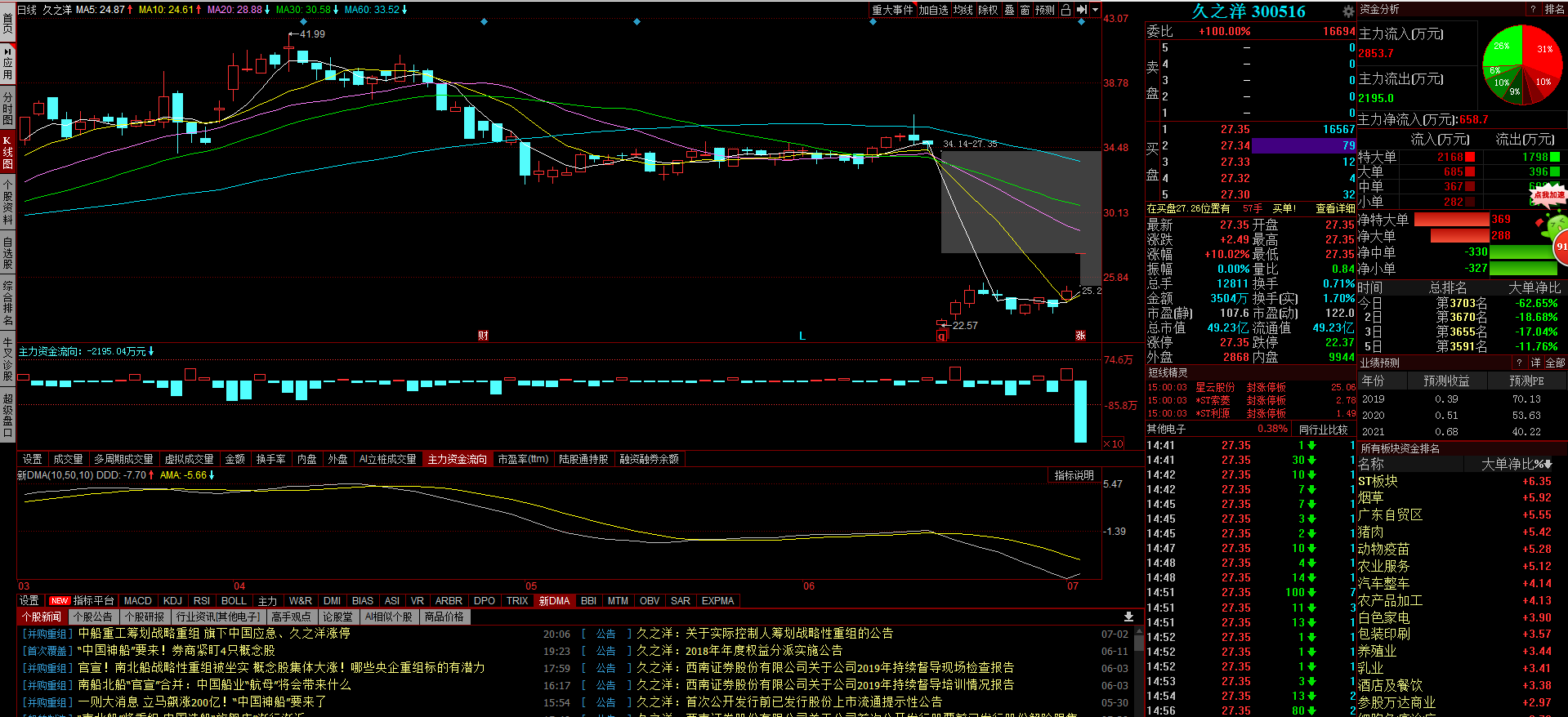Click the 买单! link in order book hint
Image resolution: width=1568 pixels, height=717 pixels.
coord(1284,209)
